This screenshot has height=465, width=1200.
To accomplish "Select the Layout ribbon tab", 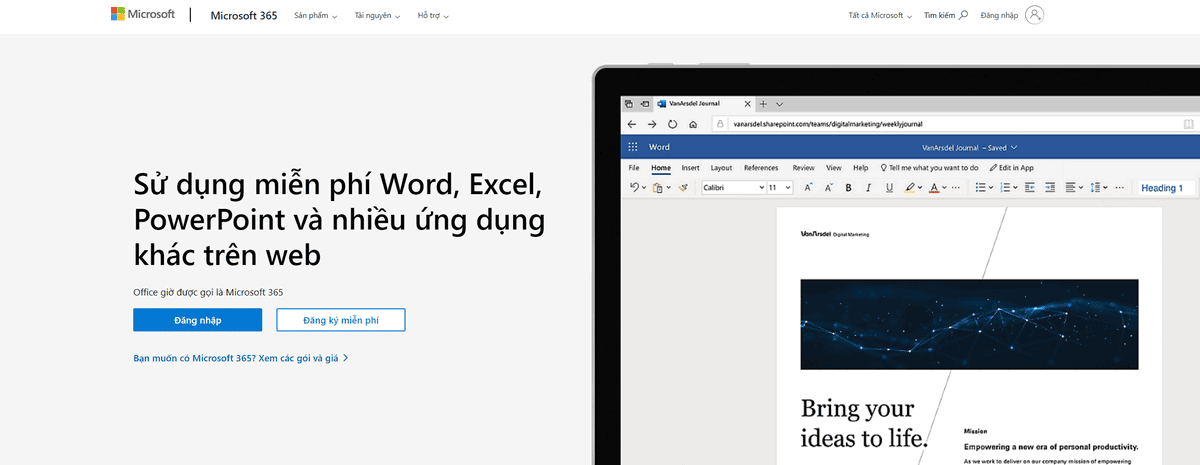I will tap(721, 168).
